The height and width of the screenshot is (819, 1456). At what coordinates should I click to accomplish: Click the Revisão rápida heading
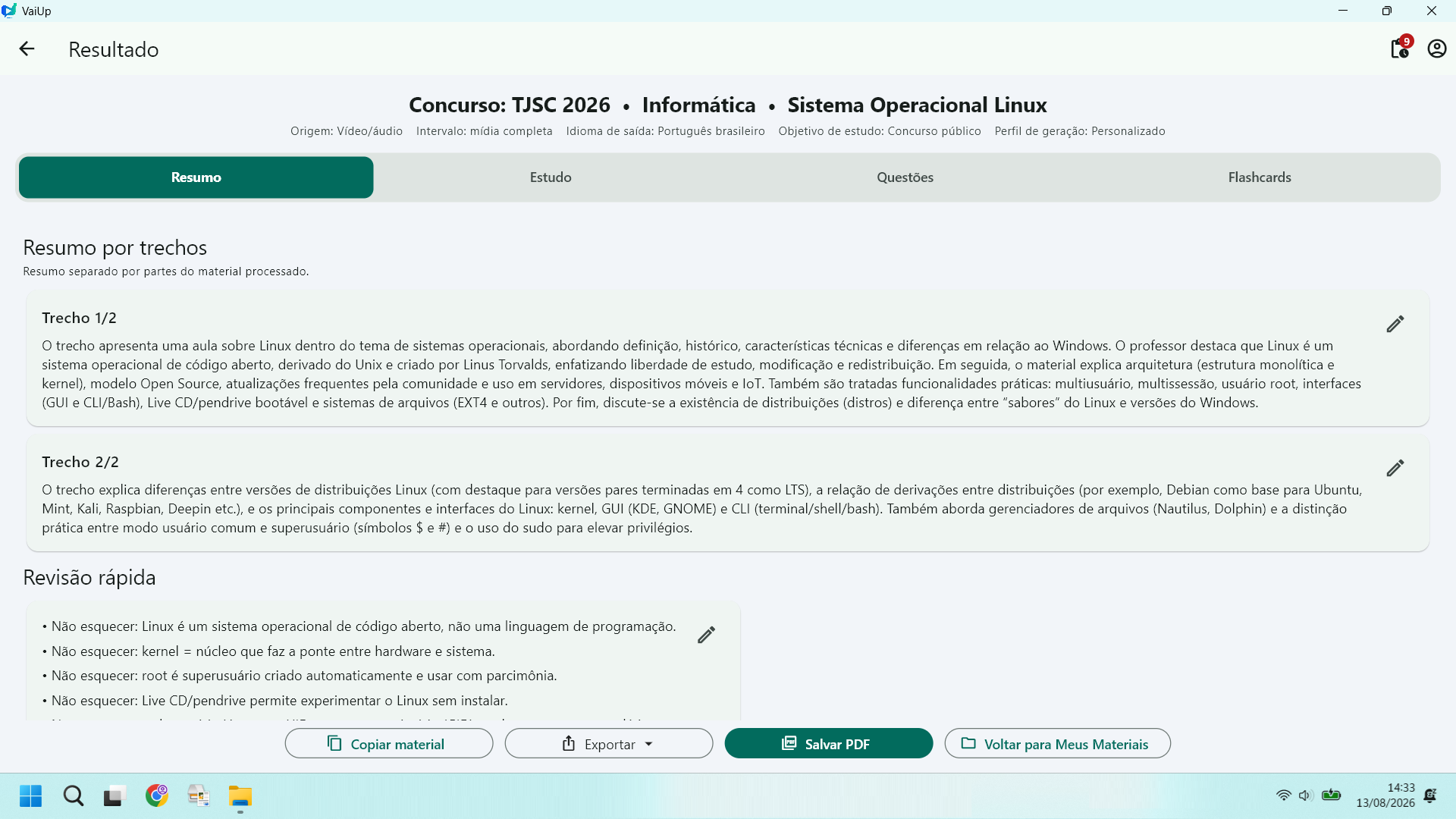pyautogui.click(x=89, y=578)
